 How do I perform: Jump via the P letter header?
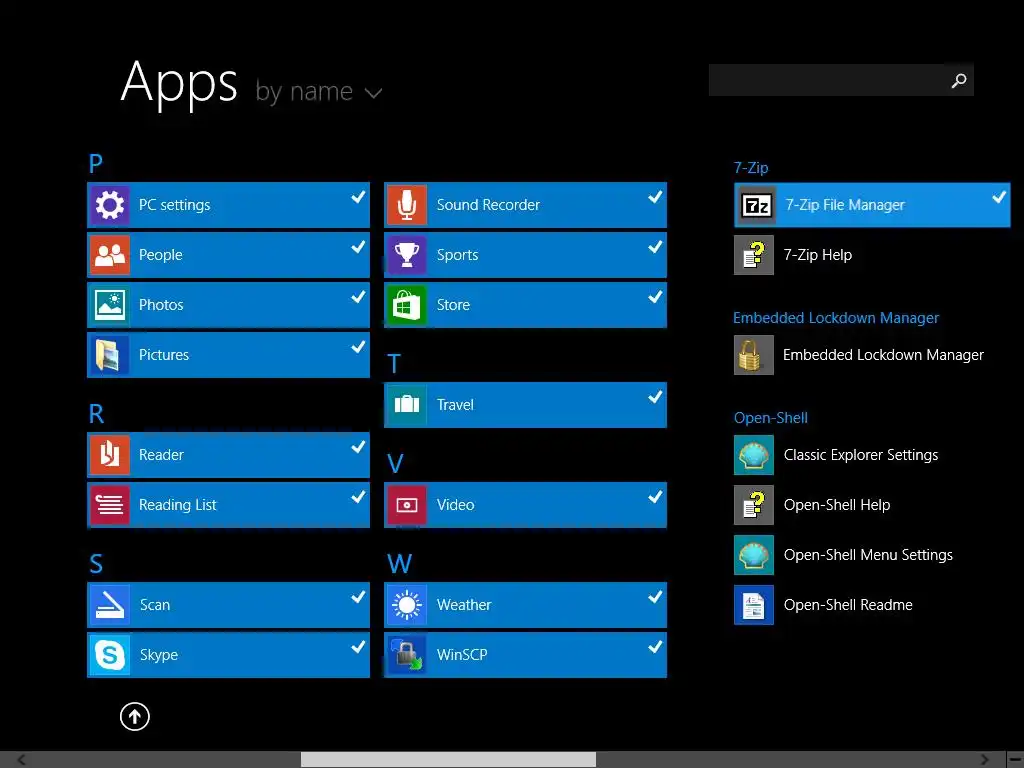pos(95,163)
